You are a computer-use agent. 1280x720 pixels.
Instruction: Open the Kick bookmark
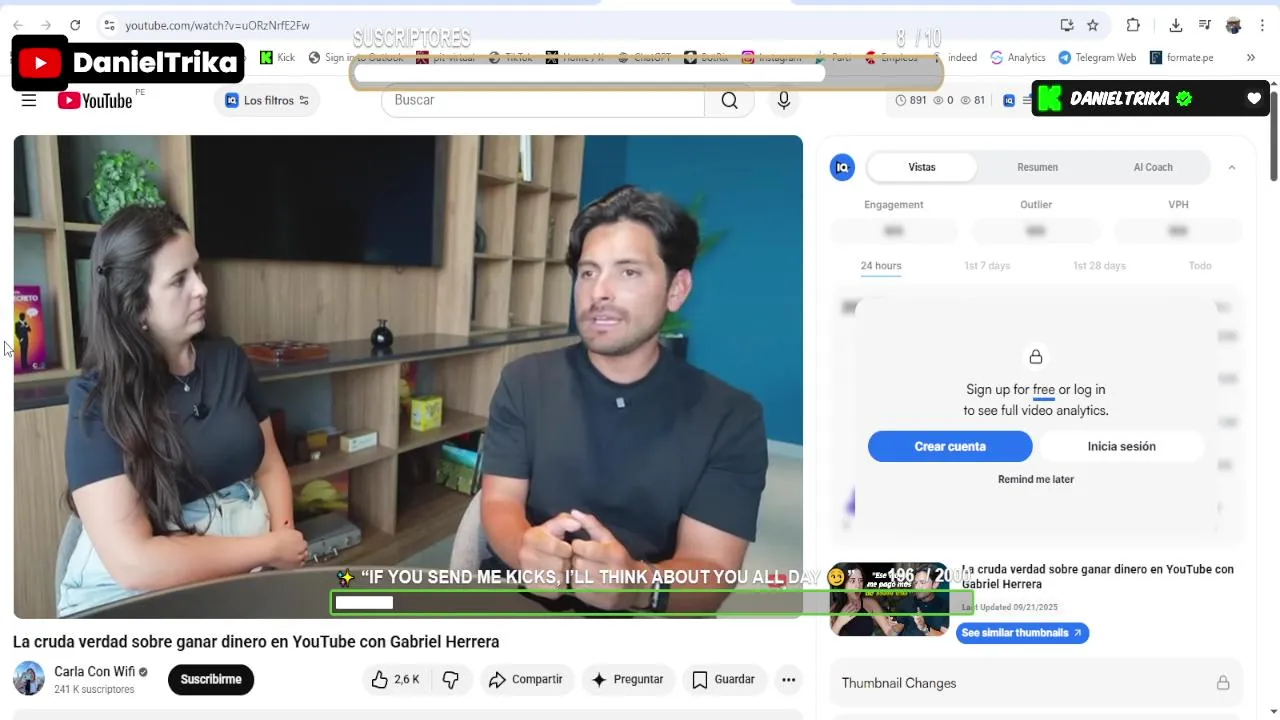click(x=277, y=57)
